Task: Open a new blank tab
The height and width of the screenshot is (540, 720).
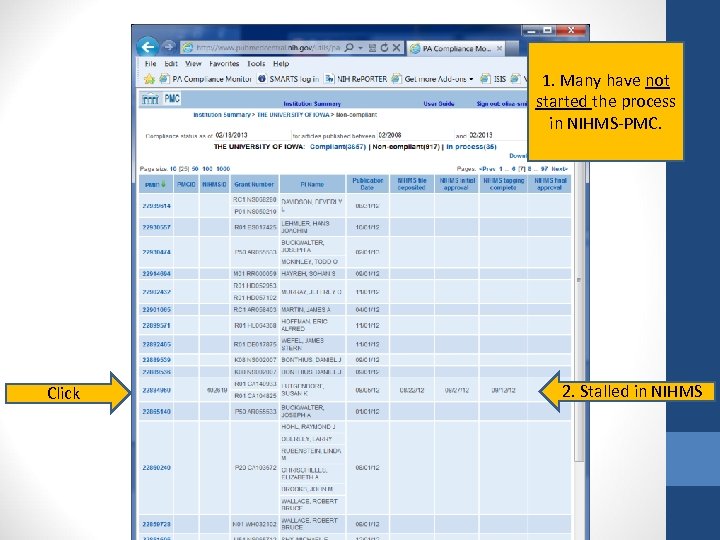Action: click(513, 49)
